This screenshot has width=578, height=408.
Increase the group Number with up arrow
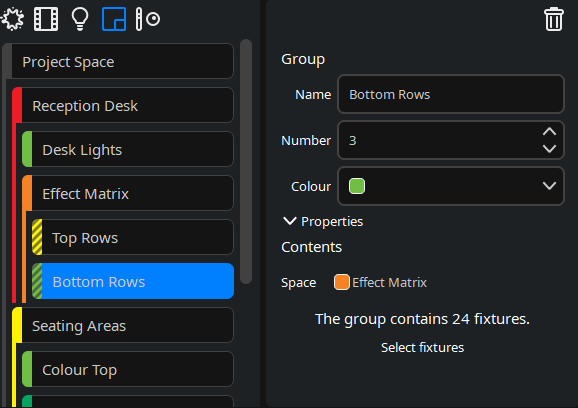[549, 132]
